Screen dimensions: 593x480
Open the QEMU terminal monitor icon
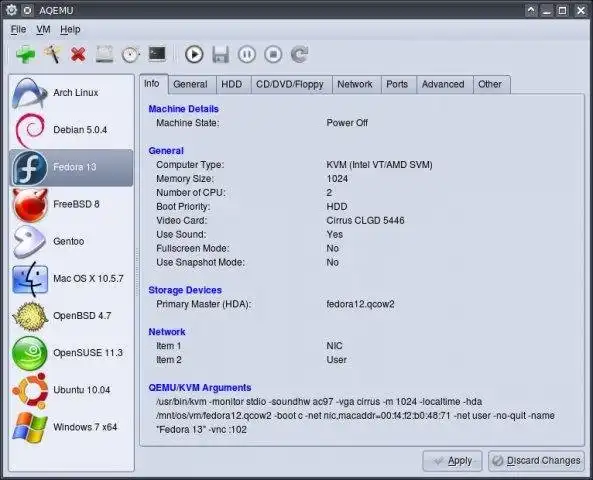click(x=157, y=54)
